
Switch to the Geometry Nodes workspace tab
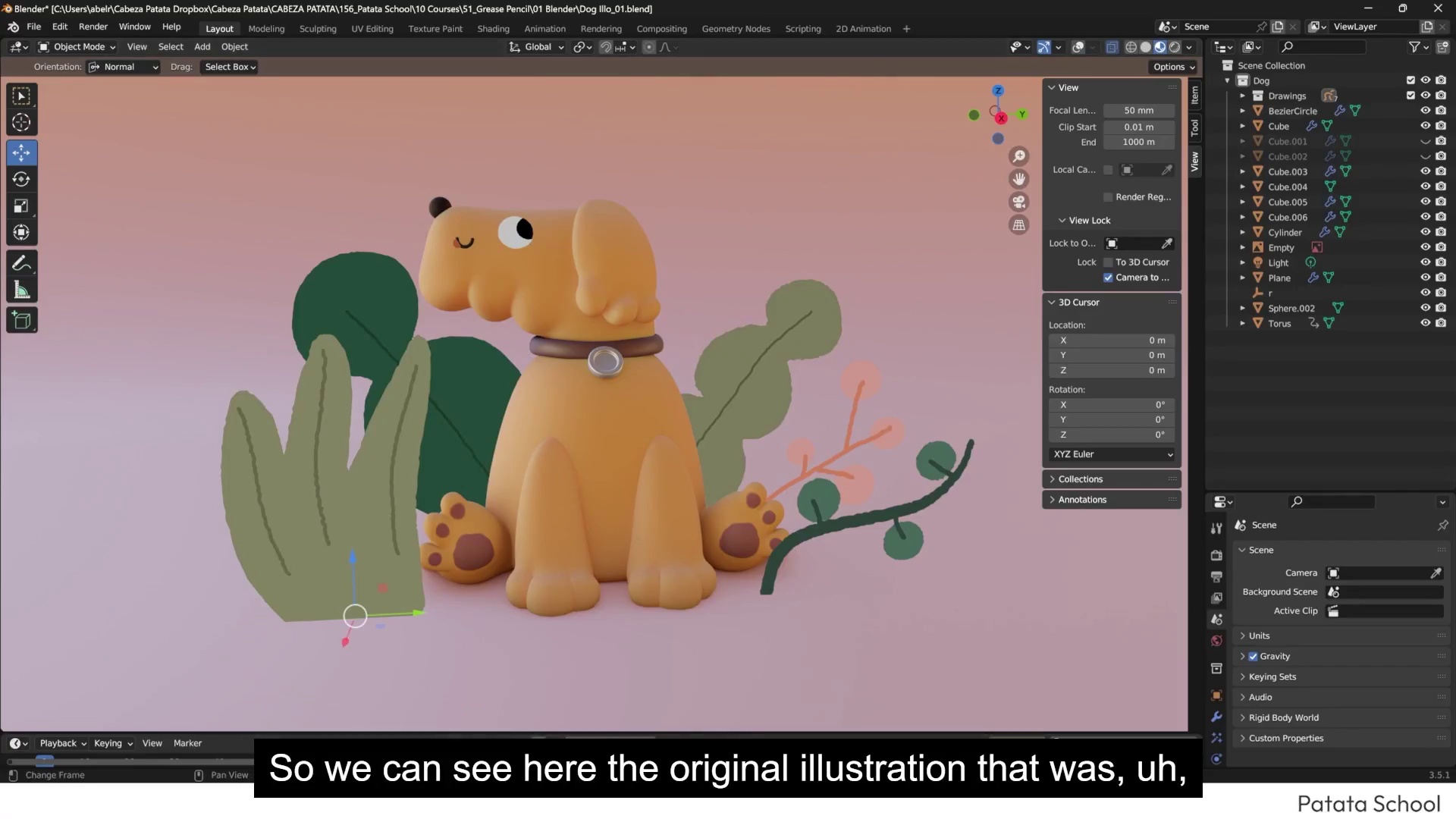[736, 29]
